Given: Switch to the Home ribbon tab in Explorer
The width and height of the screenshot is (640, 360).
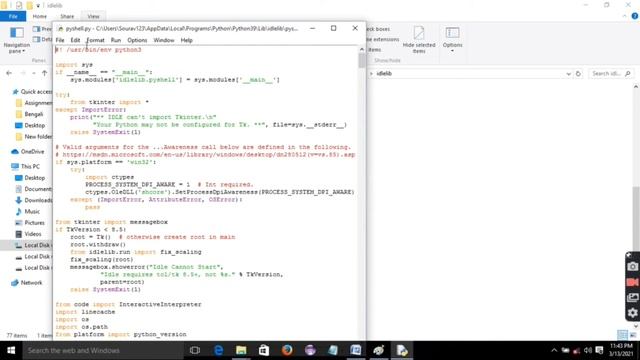Looking at the screenshot, I should pos(40,16).
